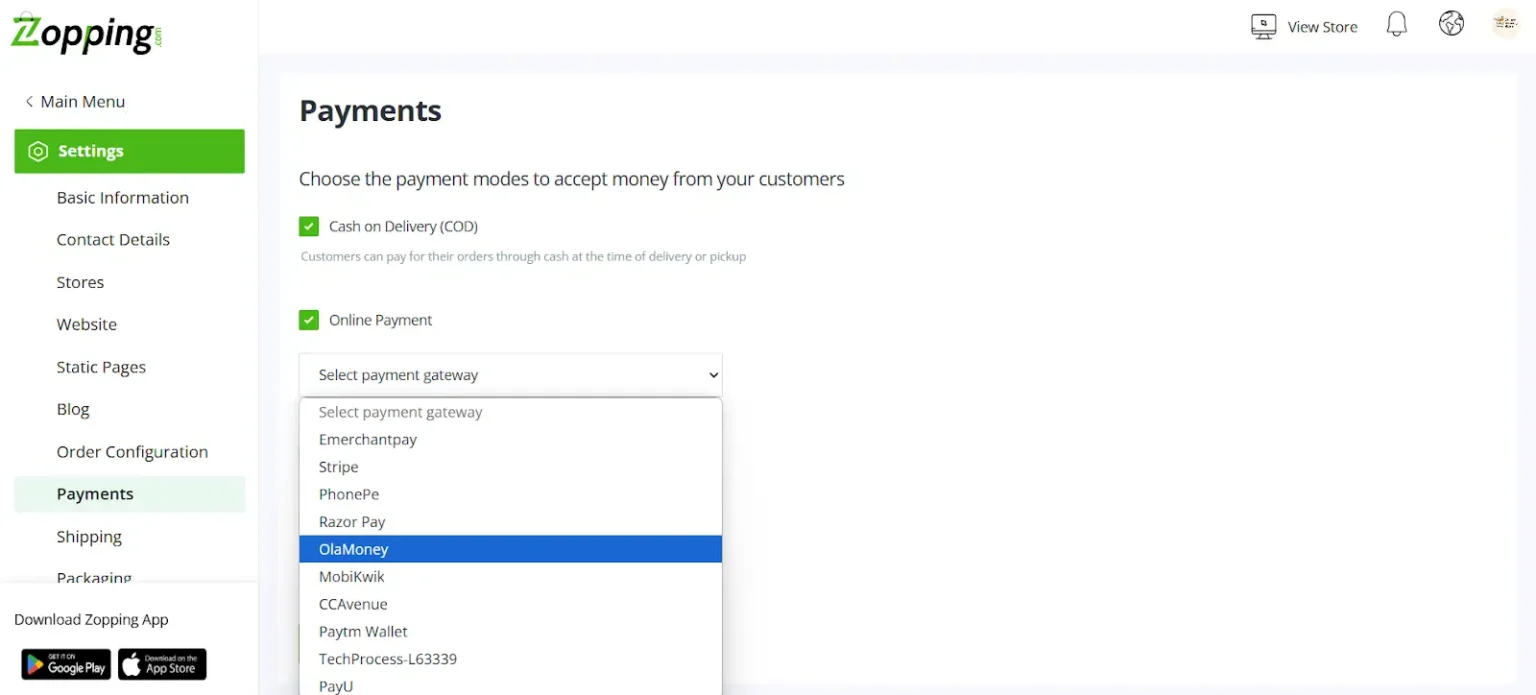
Task: Choose CCAvenue from the list
Action: coord(510,604)
